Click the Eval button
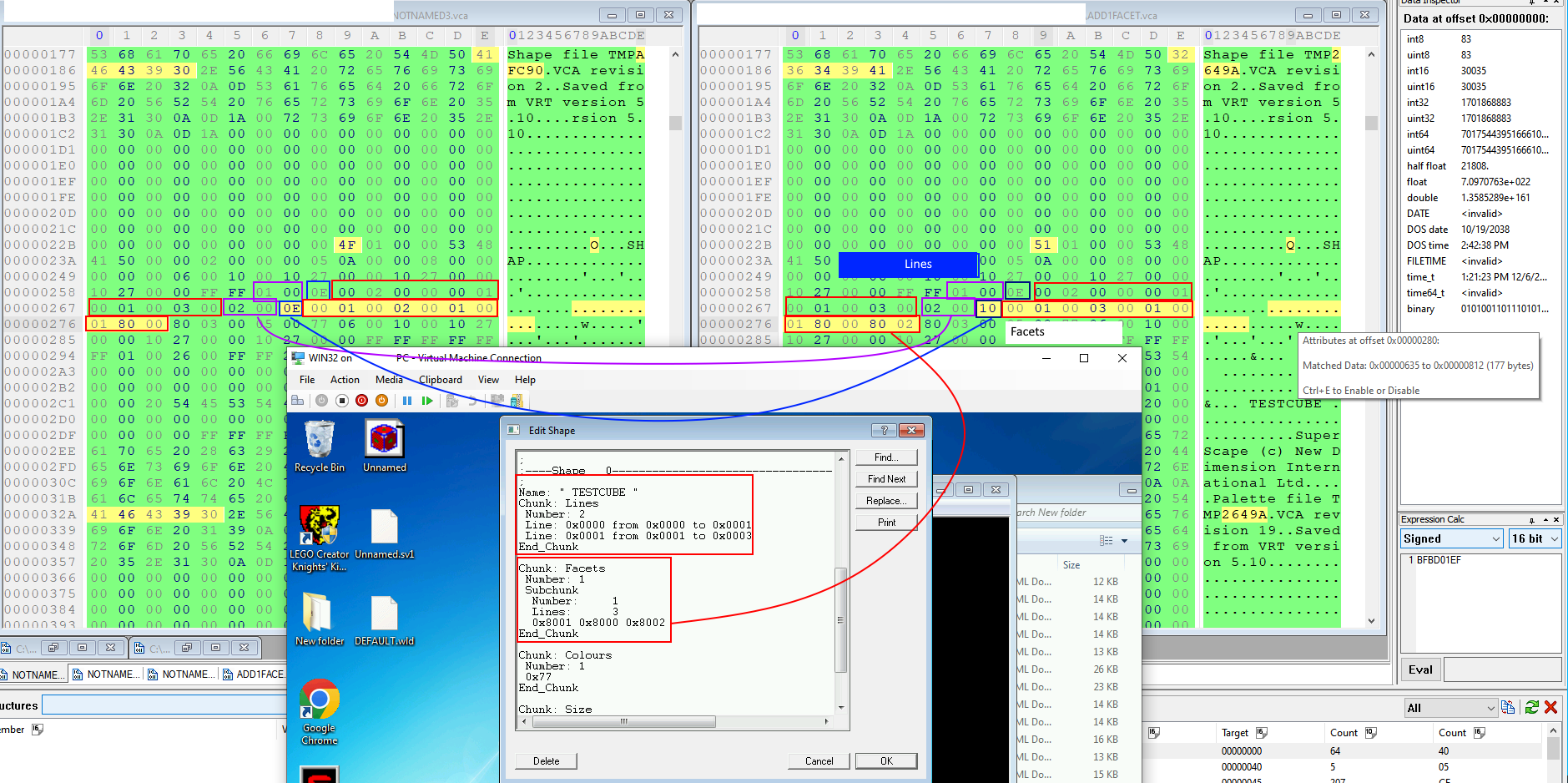 point(1420,669)
